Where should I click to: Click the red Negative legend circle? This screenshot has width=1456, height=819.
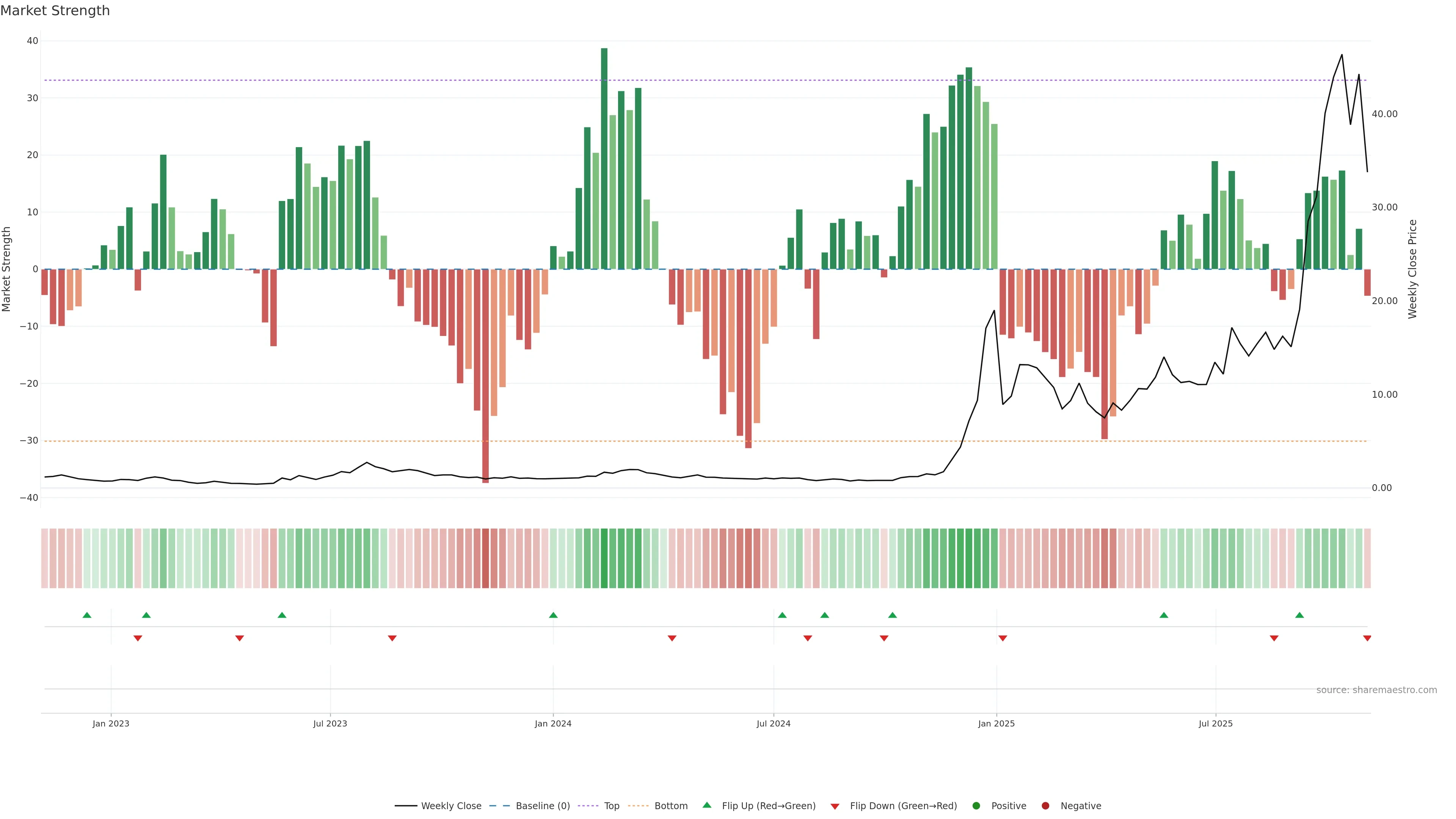(x=1045, y=805)
